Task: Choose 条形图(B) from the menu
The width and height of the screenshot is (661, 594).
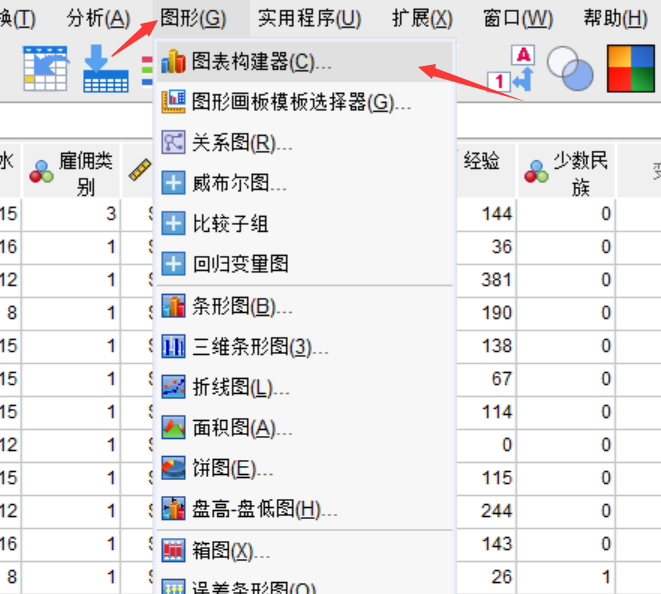Action: (305, 306)
